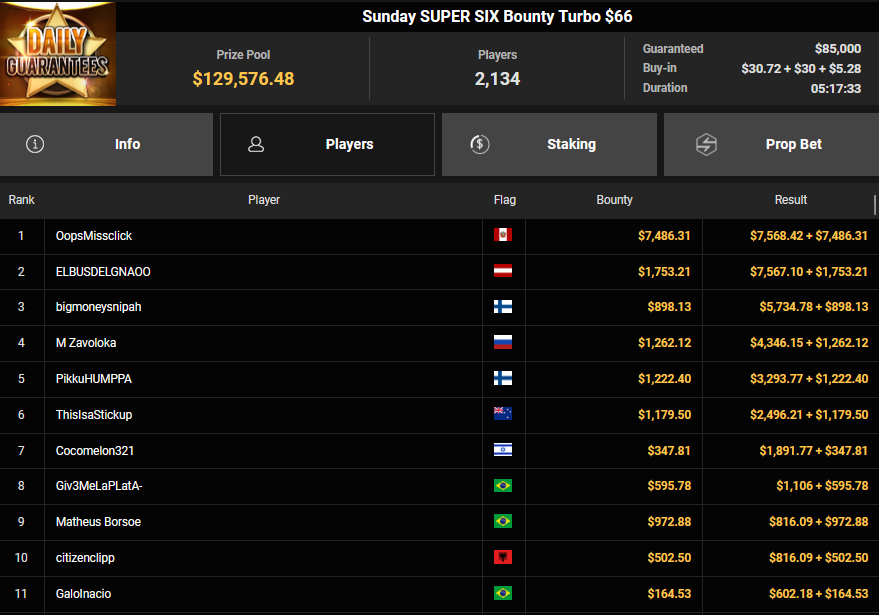879x615 pixels.
Task: Click the Result column header
Action: (x=790, y=200)
